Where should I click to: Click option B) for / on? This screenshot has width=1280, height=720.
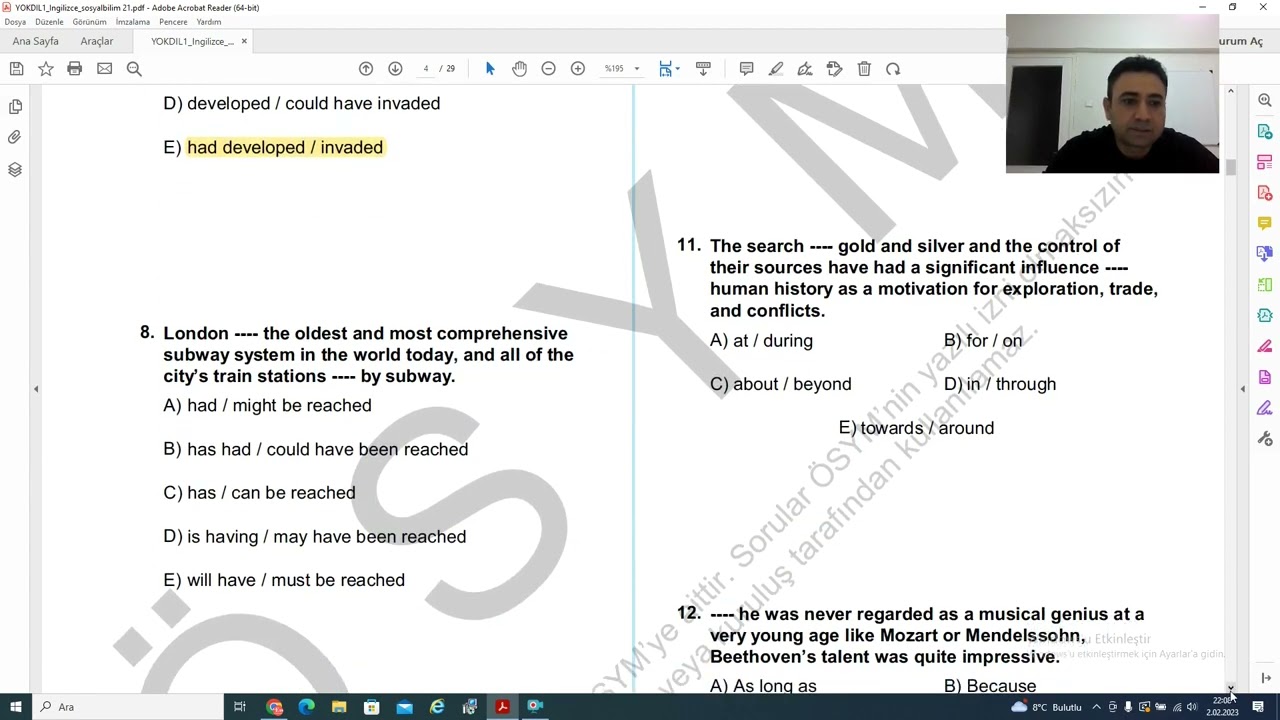[x=983, y=341]
